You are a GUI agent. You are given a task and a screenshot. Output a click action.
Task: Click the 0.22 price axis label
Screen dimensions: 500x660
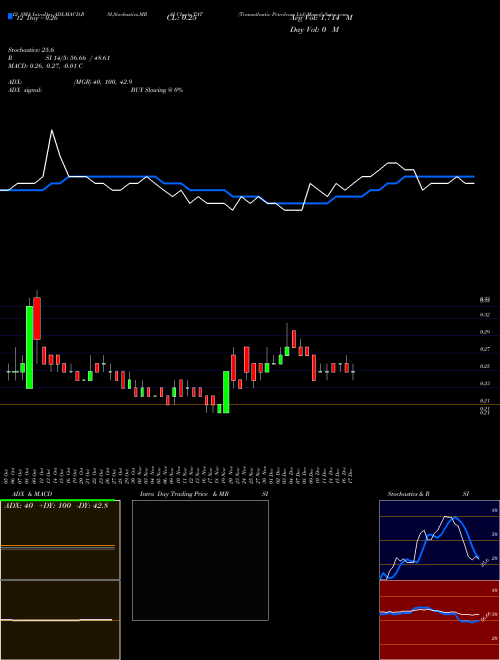(x=484, y=383)
